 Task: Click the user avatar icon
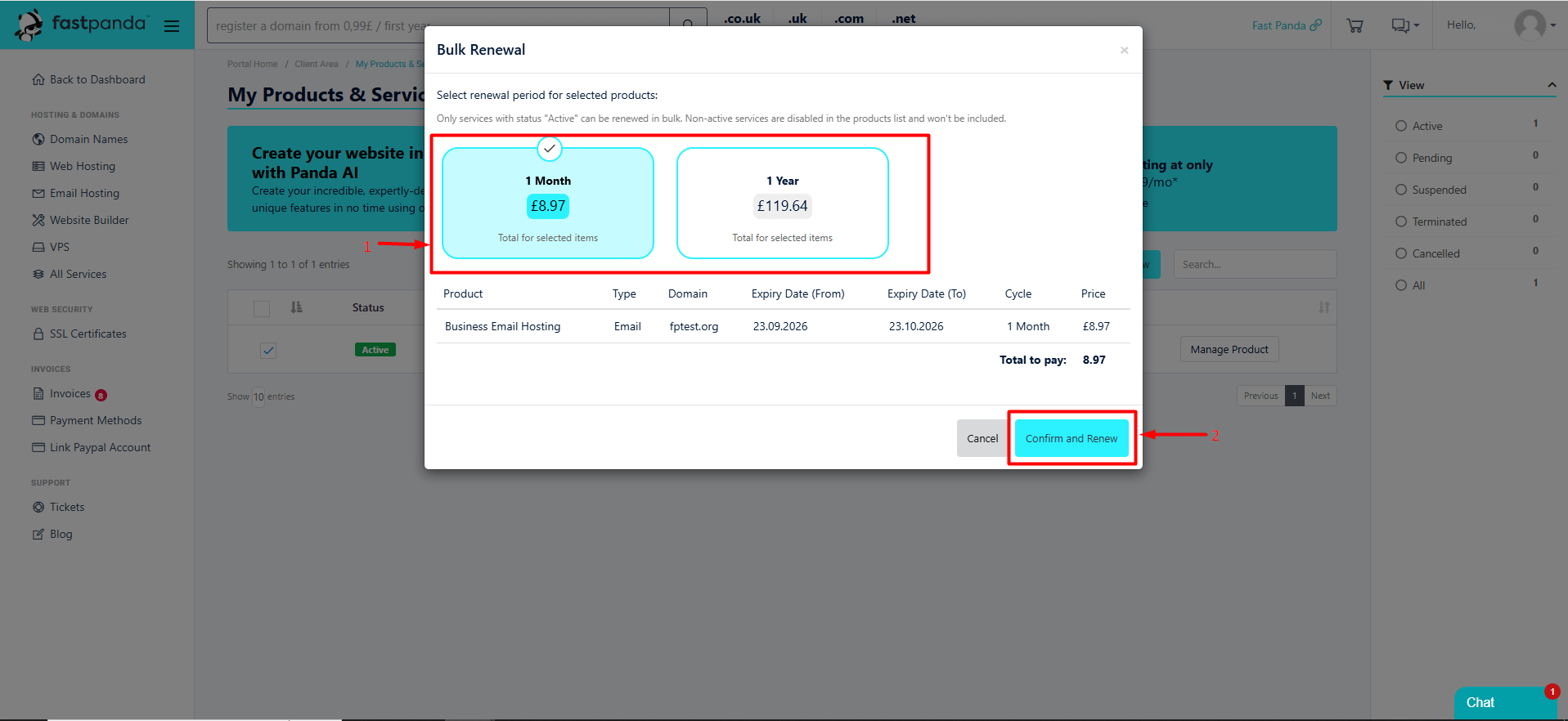coord(1530,25)
